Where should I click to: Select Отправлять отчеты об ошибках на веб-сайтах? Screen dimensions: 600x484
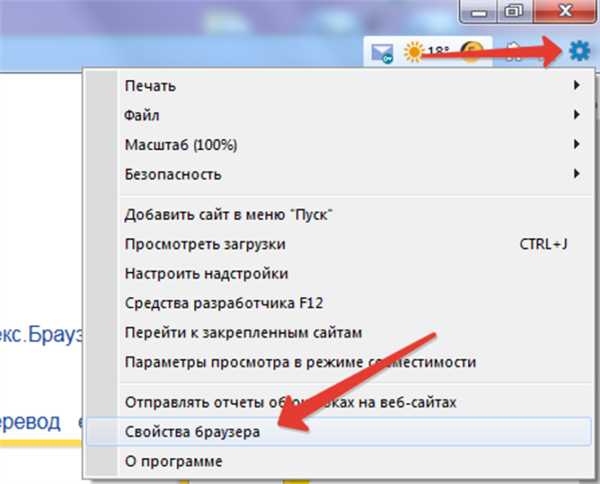[x=339, y=402]
